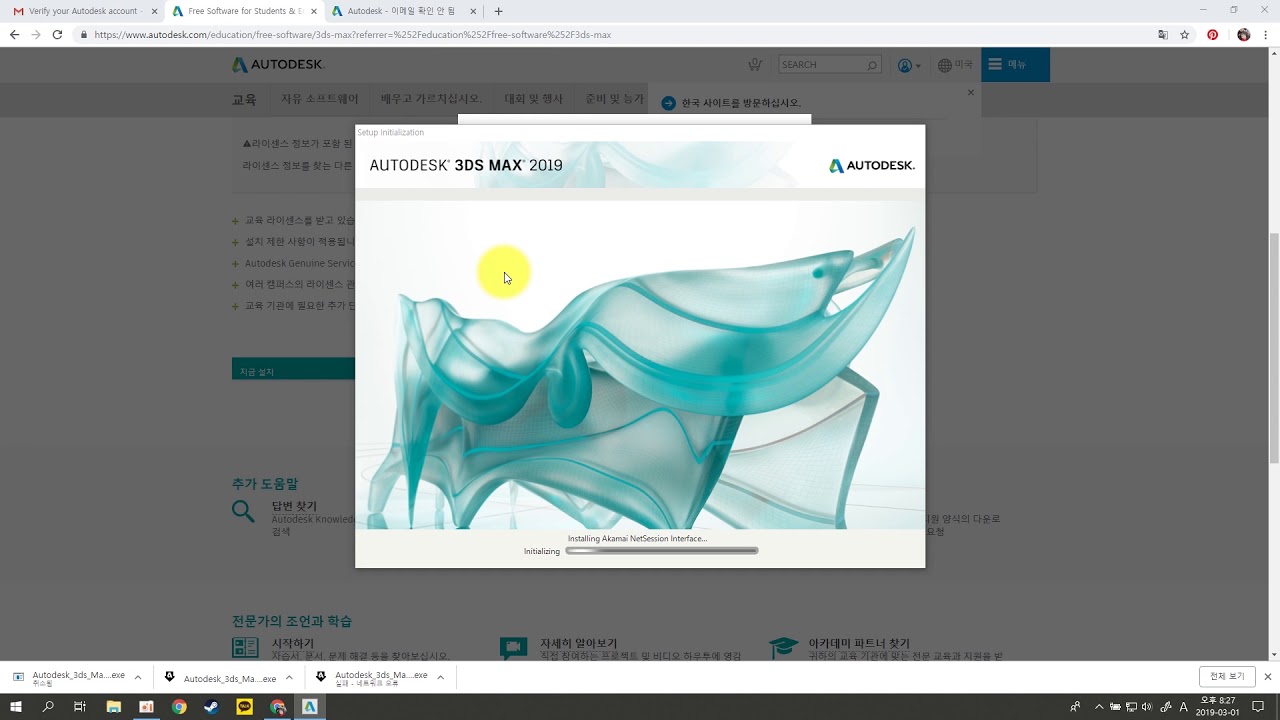The width and height of the screenshot is (1280, 720).
Task: Expand options for the second Autodesk_3ds_Max download
Action: click(x=289, y=677)
